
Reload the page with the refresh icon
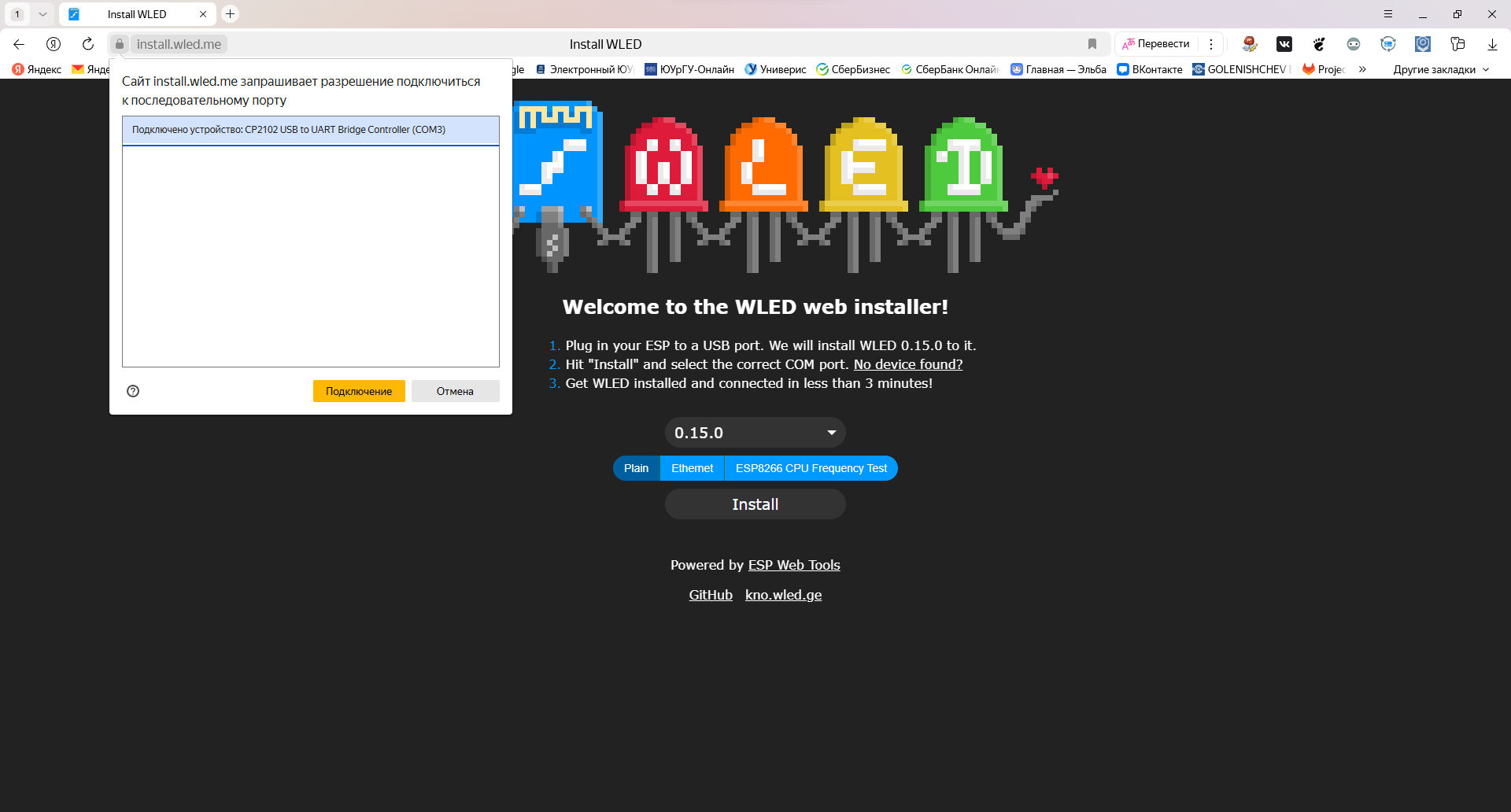pos(88,44)
